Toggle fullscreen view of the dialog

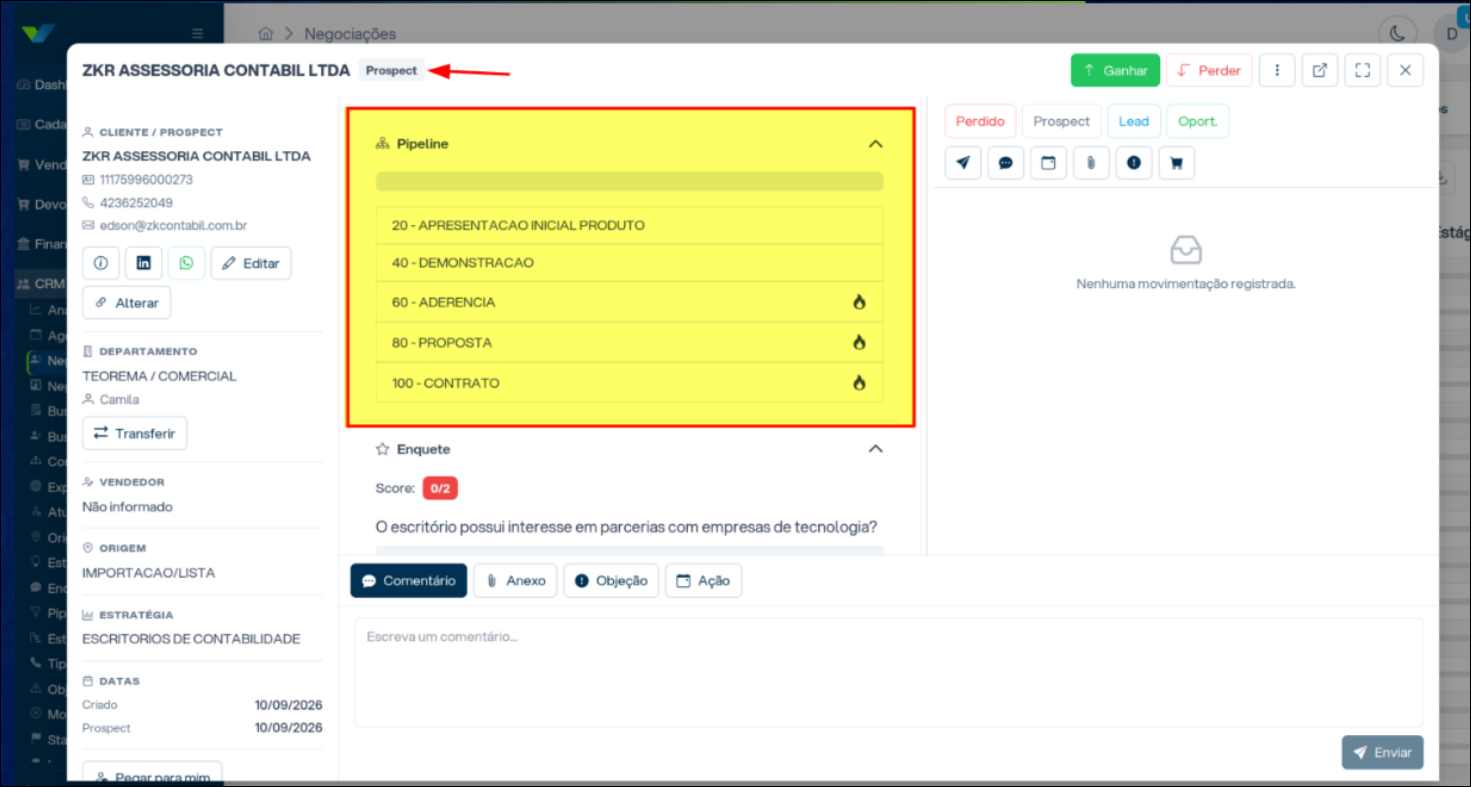point(1362,71)
